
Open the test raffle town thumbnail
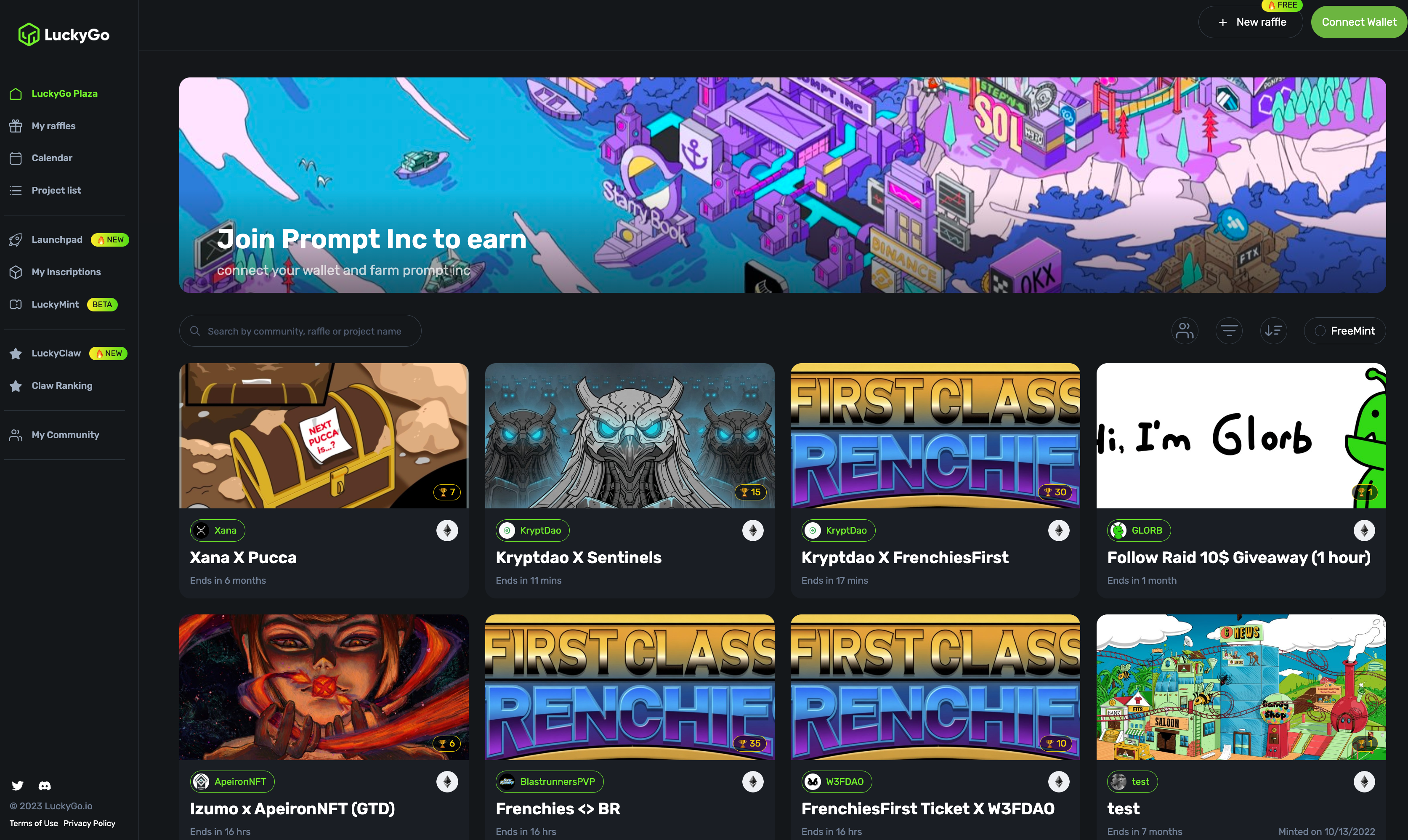1241,687
